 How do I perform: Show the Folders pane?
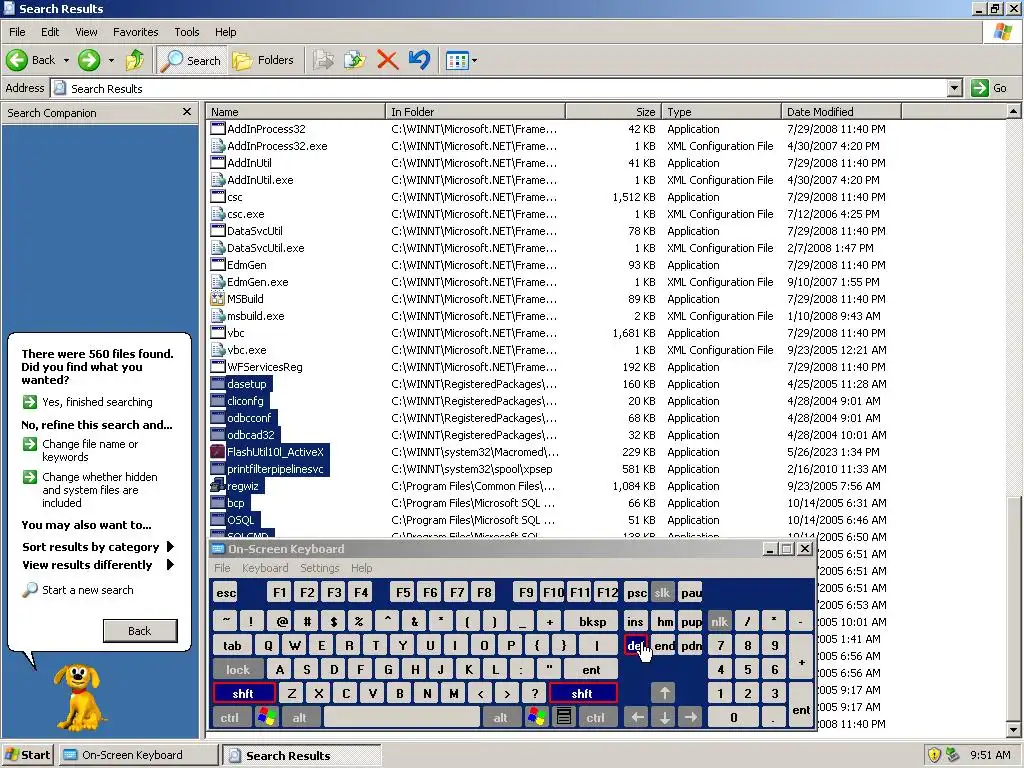pyautogui.click(x=263, y=61)
